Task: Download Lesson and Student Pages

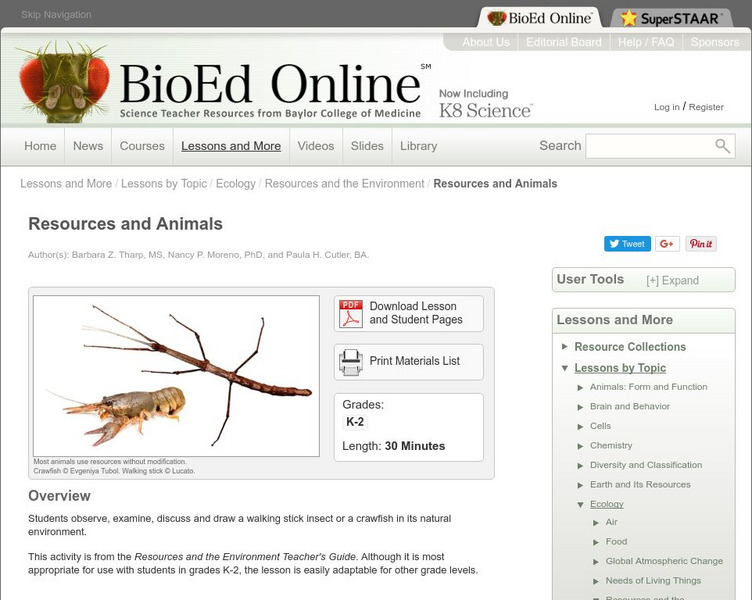Action: coord(409,313)
